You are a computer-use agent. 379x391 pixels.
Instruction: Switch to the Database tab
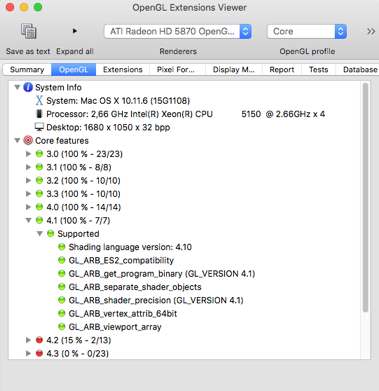[357, 69]
